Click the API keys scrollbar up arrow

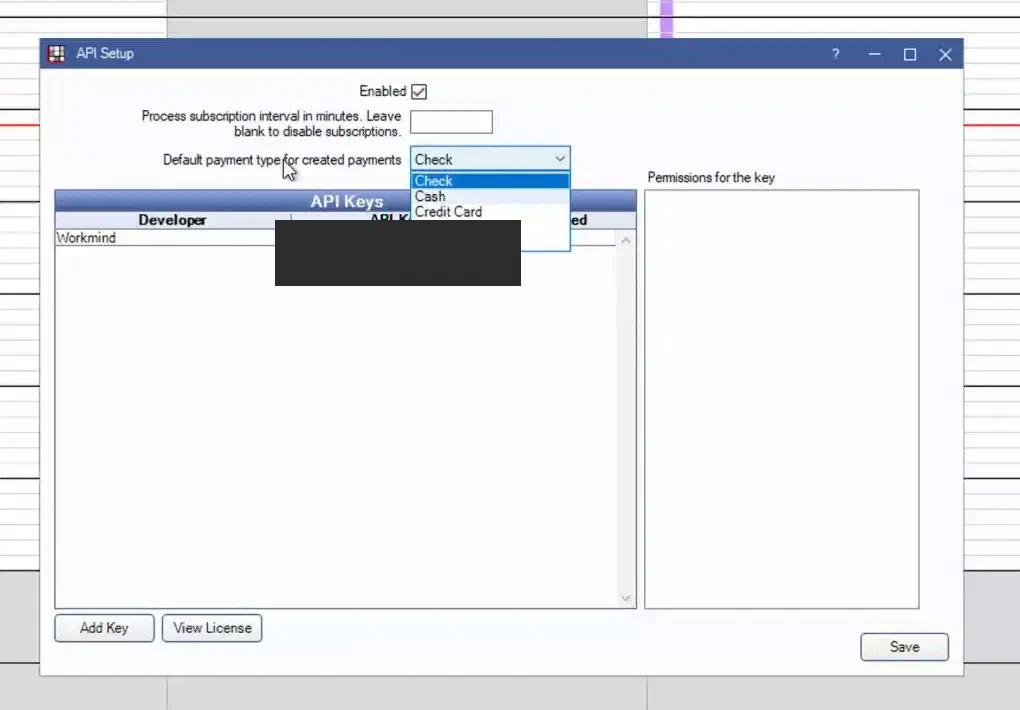click(626, 240)
